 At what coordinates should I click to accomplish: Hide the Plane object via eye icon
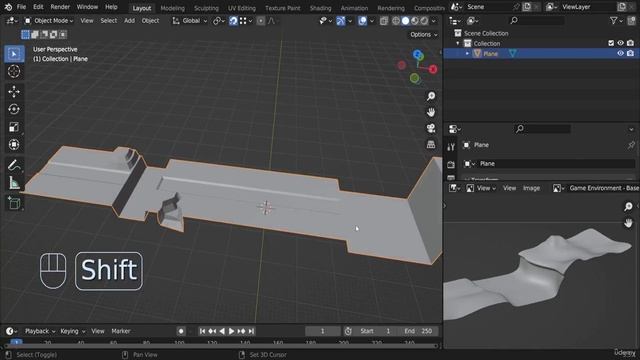(620, 53)
